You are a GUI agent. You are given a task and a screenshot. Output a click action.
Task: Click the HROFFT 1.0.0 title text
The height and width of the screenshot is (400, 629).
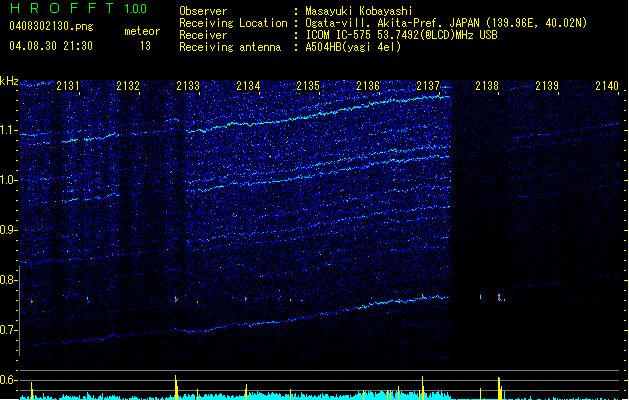(x=78, y=8)
